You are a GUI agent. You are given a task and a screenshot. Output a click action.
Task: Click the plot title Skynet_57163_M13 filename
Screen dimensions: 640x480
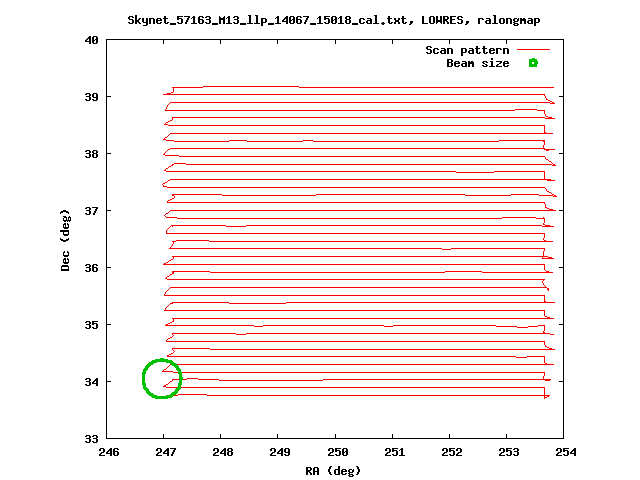[x=267, y=20]
